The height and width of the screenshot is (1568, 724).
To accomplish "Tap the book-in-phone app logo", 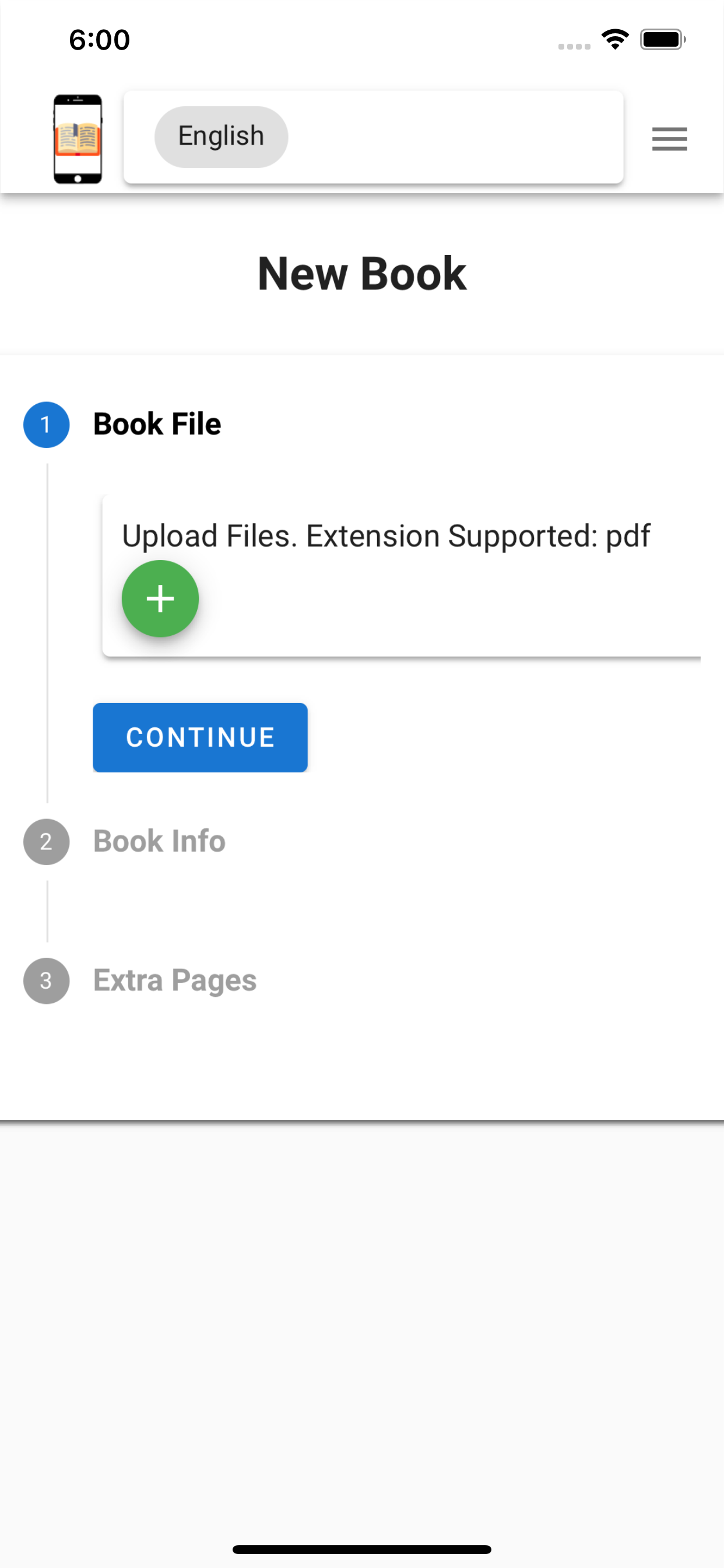I will pos(78,139).
